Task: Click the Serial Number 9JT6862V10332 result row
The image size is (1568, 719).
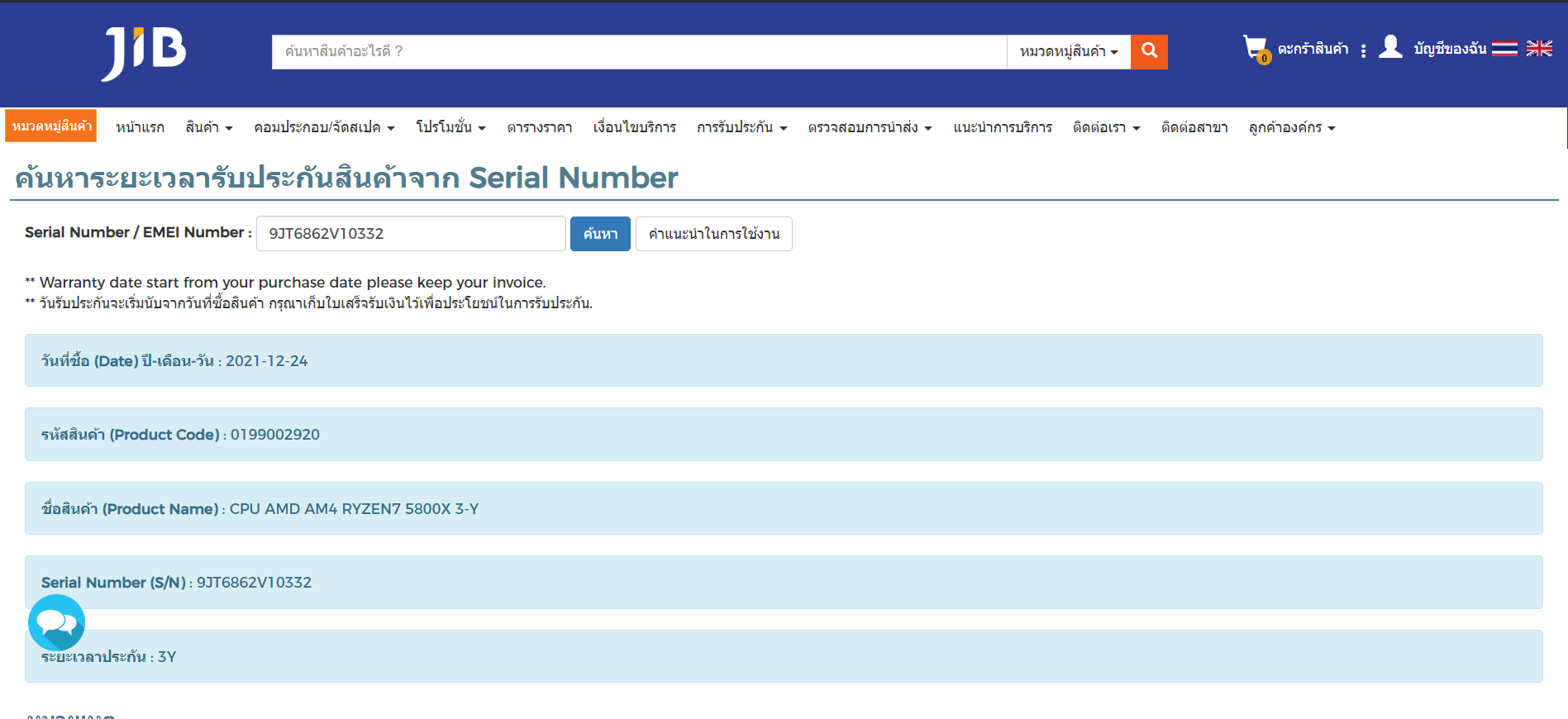Action: coord(784,582)
